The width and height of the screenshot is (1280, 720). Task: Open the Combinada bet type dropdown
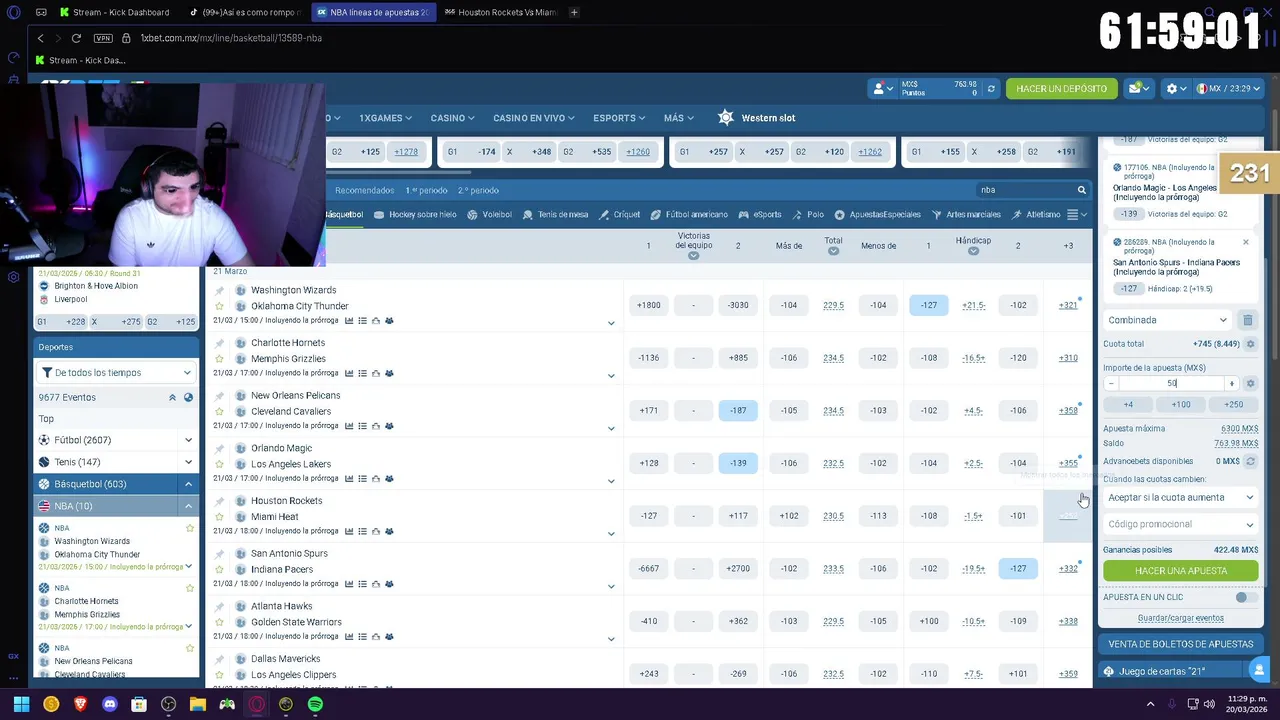click(1167, 320)
